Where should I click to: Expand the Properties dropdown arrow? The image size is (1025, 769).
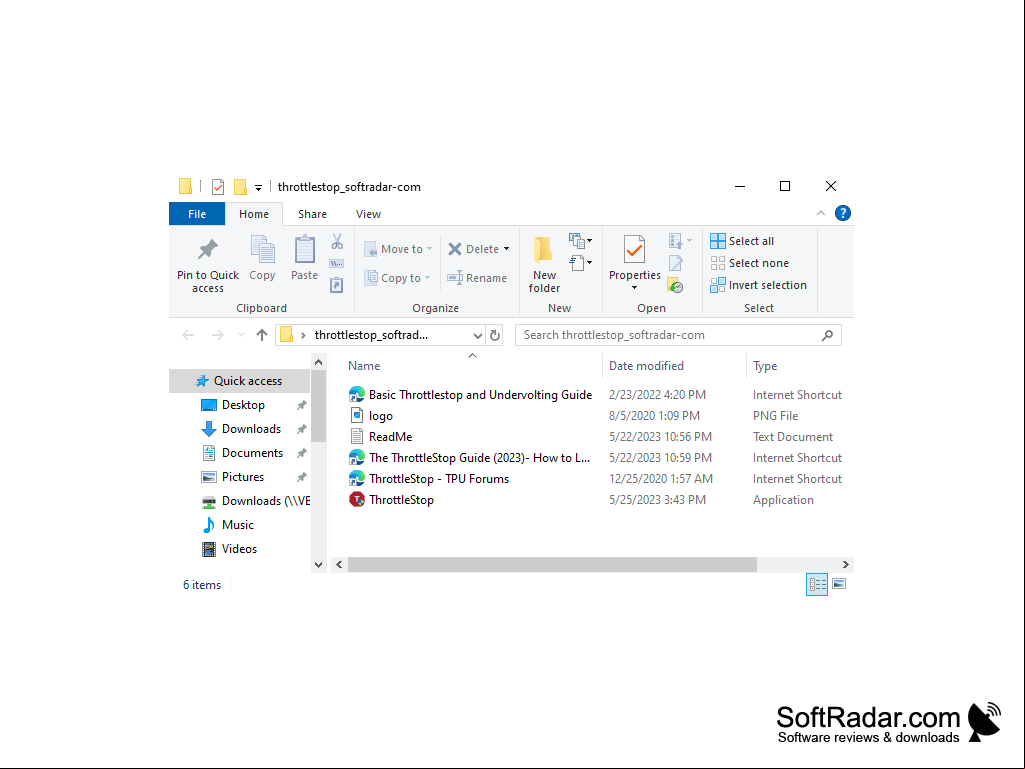634,288
